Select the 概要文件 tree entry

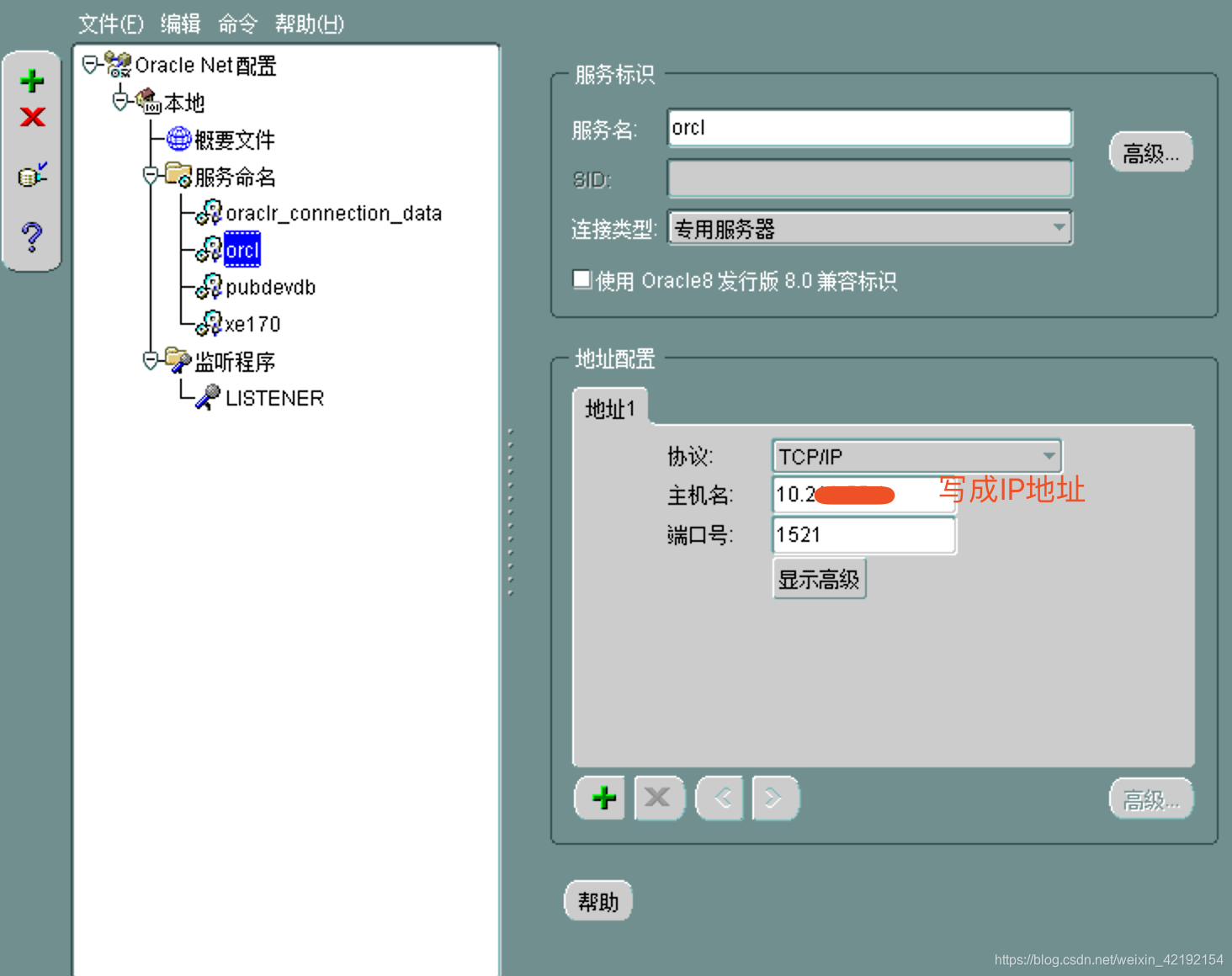pos(235,140)
